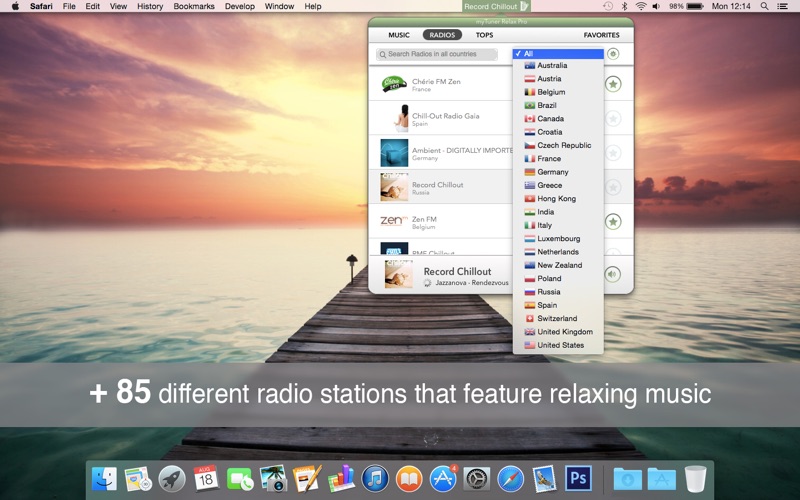Open Calendar from the Dock

point(206,479)
